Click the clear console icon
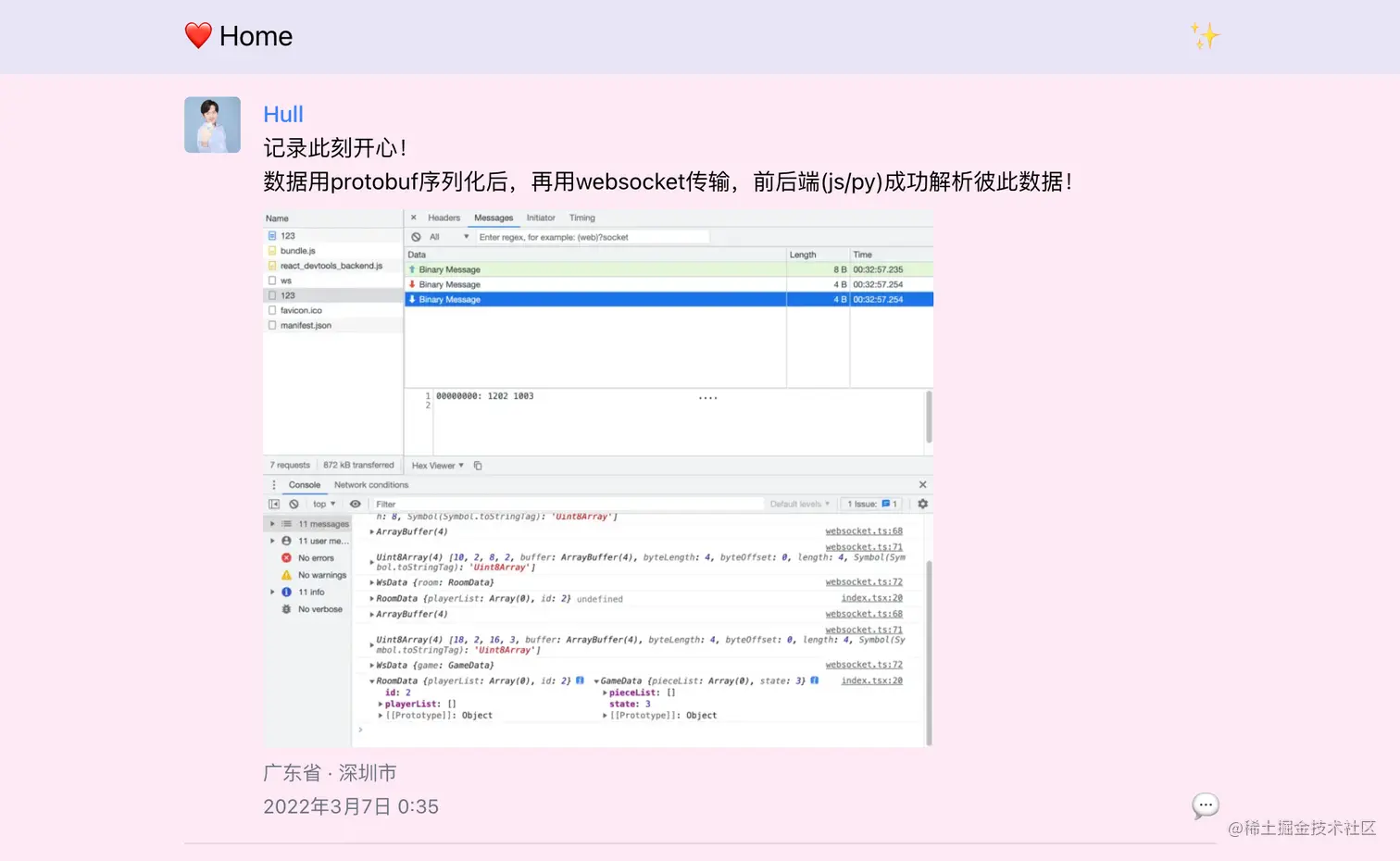The height and width of the screenshot is (861, 1400). click(294, 505)
